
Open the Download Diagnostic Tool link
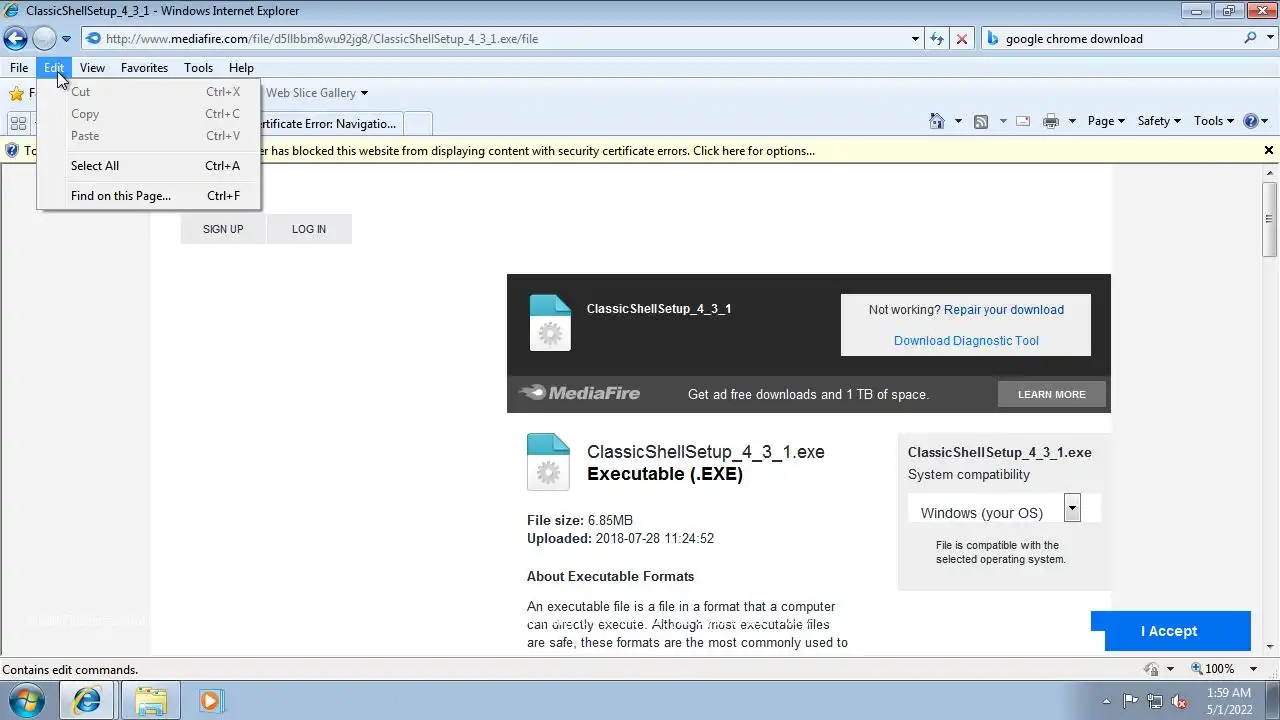(x=966, y=341)
